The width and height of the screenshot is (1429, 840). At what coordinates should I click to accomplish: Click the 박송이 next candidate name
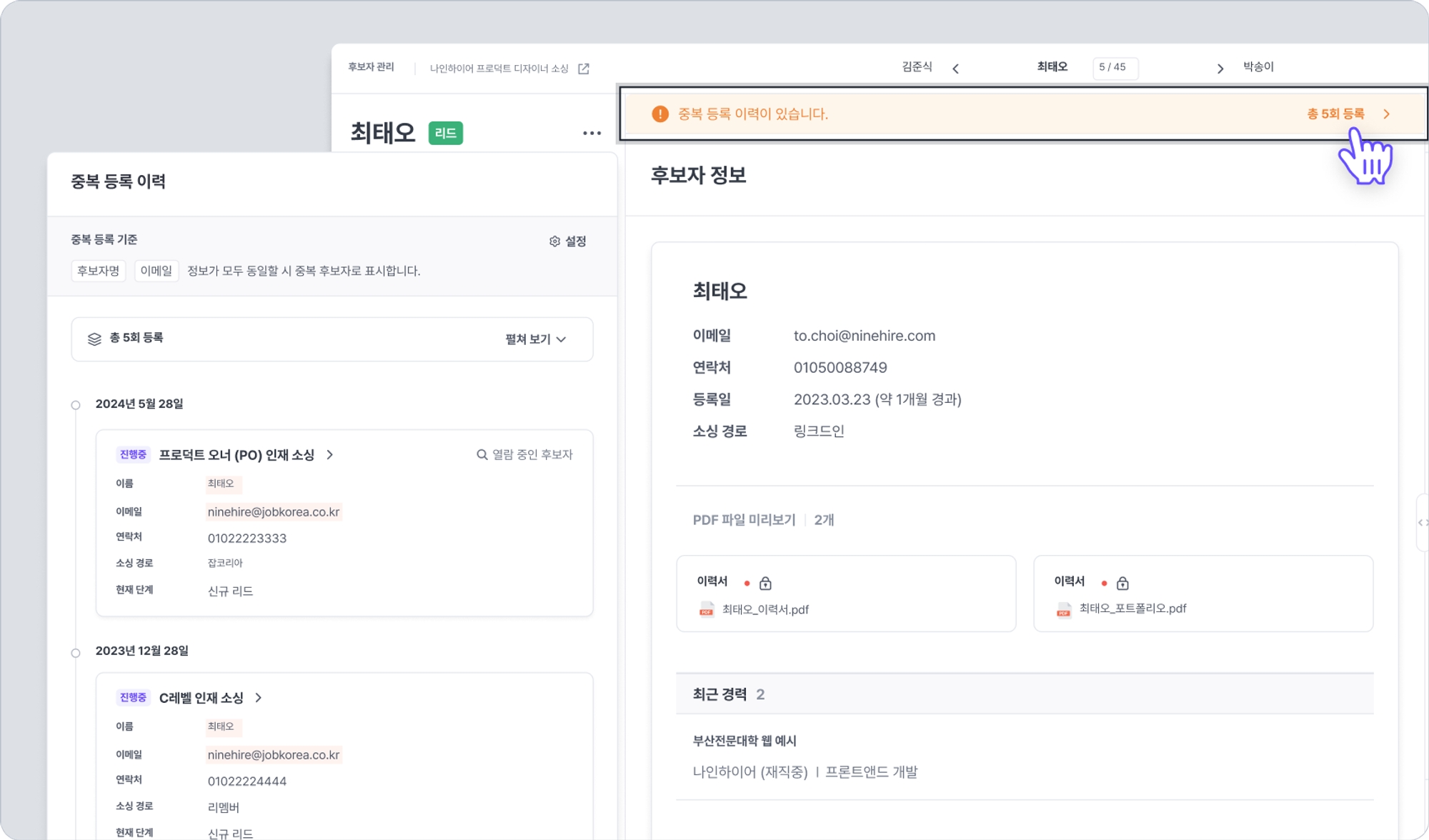(x=1258, y=67)
